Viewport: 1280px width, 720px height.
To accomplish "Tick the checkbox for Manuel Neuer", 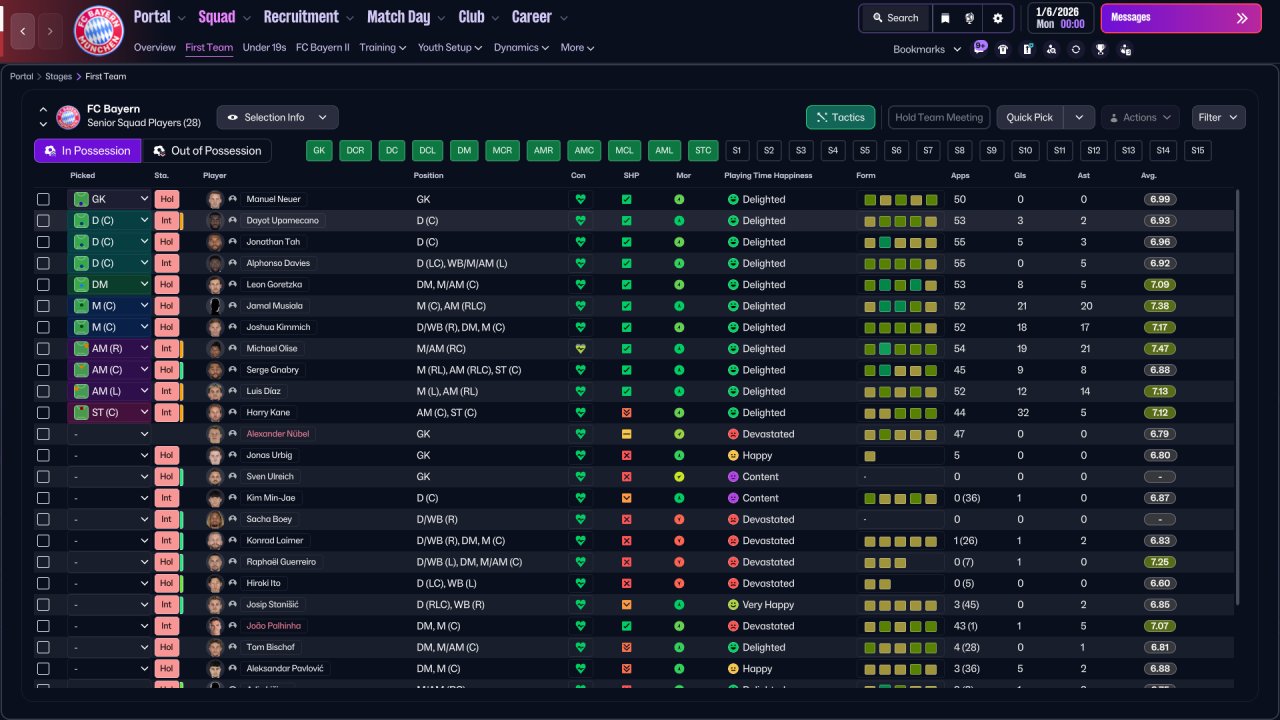I will [43, 199].
